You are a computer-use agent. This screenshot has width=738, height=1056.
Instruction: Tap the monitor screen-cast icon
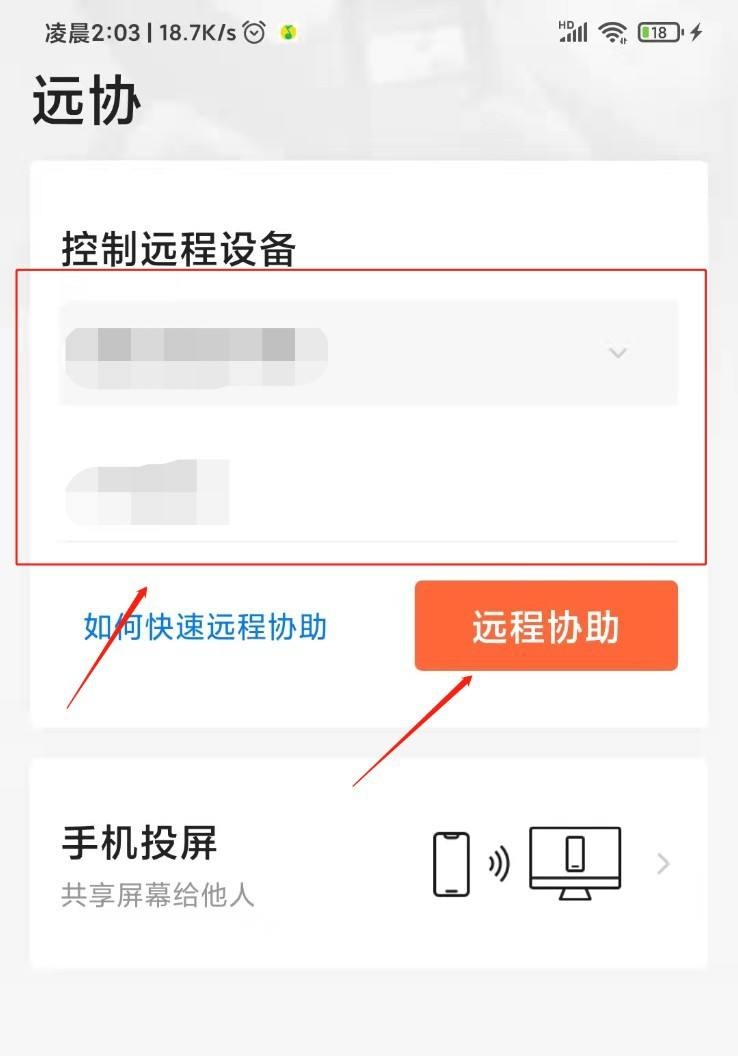point(575,863)
